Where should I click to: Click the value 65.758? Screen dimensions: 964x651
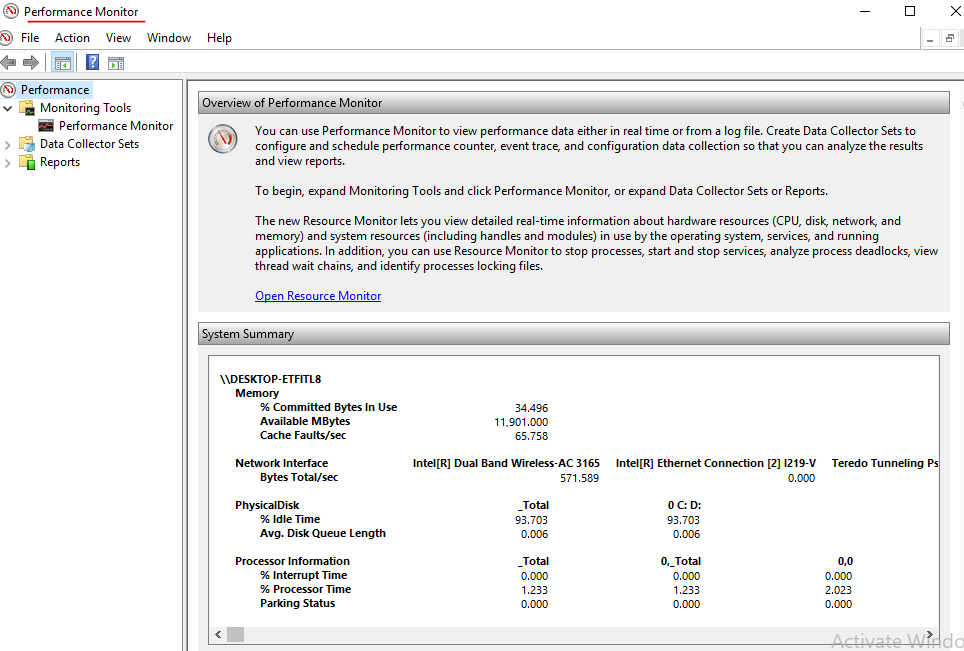pyautogui.click(x=531, y=436)
